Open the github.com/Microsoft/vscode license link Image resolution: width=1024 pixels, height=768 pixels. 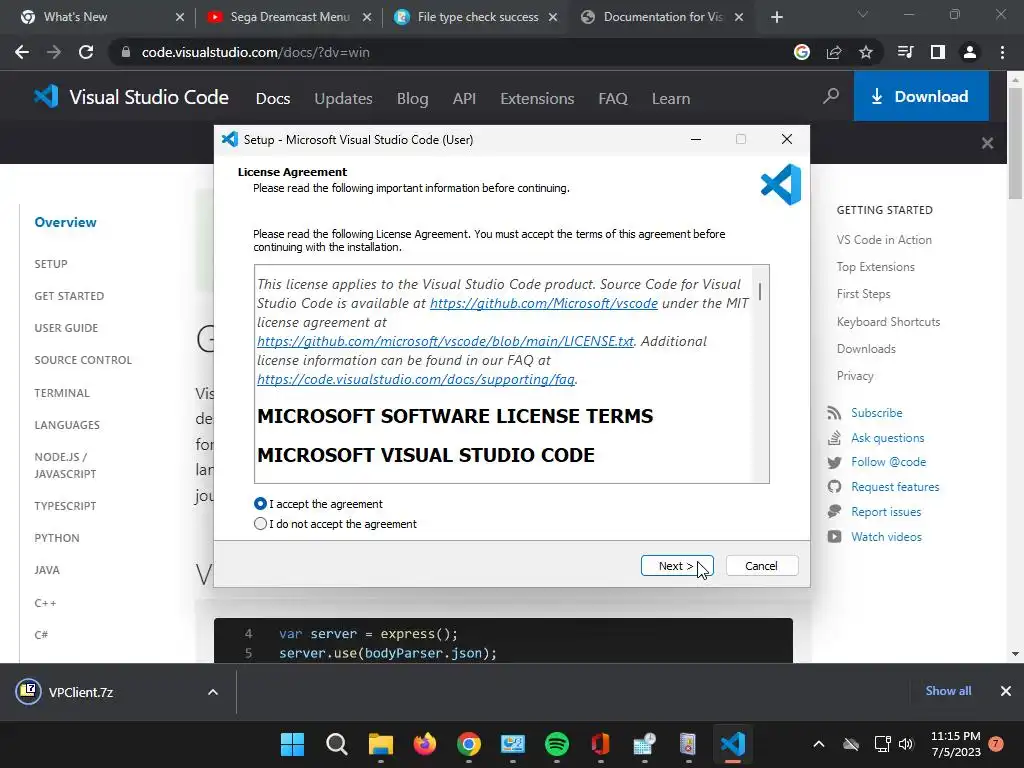tap(543, 303)
